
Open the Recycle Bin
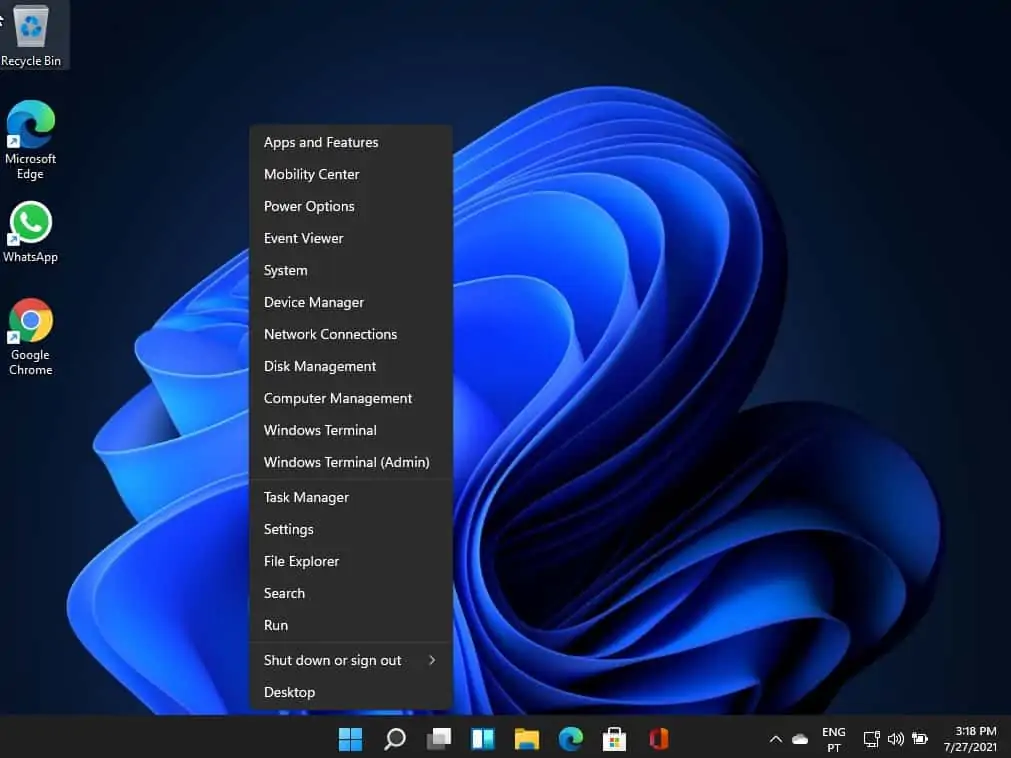pyautogui.click(x=30, y=30)
